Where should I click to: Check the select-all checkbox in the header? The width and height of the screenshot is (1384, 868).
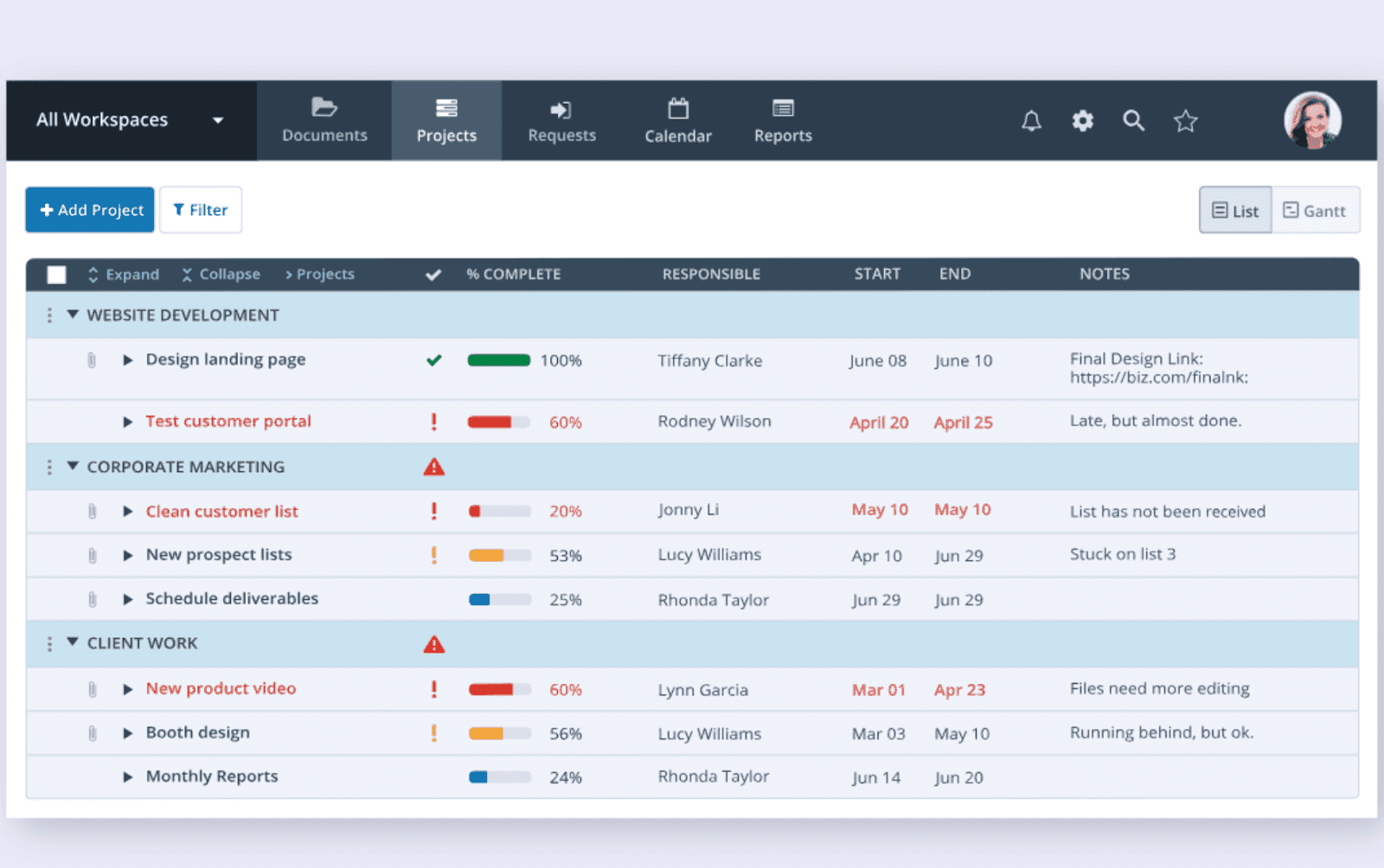(x=56, y=274)
